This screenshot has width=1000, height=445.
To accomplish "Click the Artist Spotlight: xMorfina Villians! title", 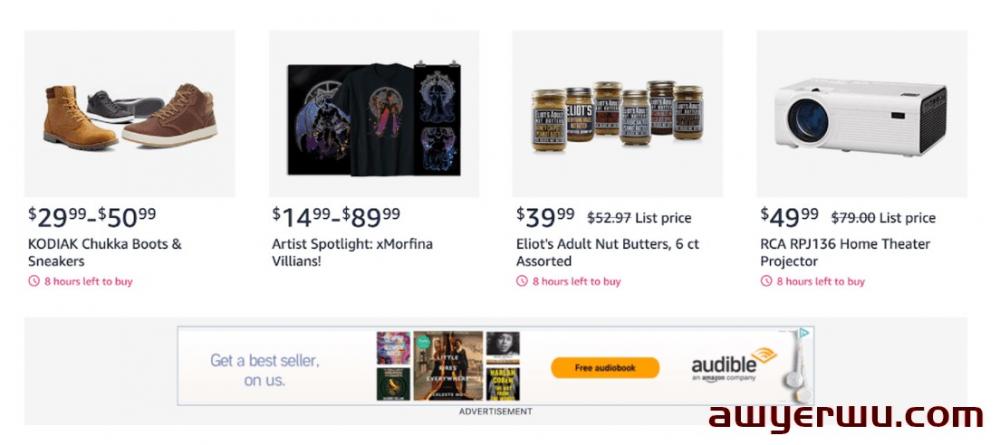I will click(352, 252).
